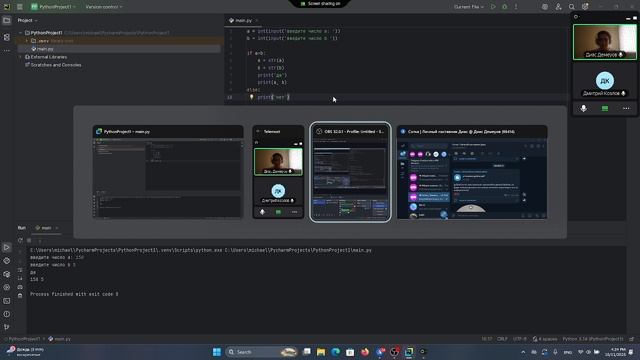Screen dimensions: 640x360
Task: Show quick-fix lightbulb on line 10
Action: point(251,97)
